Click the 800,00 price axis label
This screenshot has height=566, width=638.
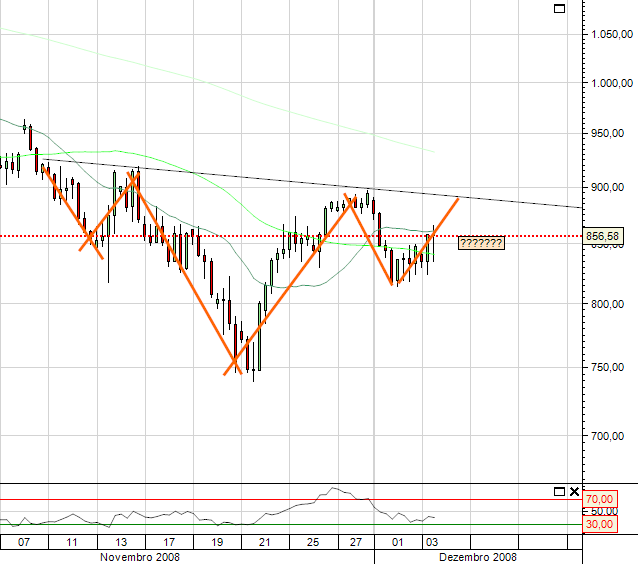(607, 304)
